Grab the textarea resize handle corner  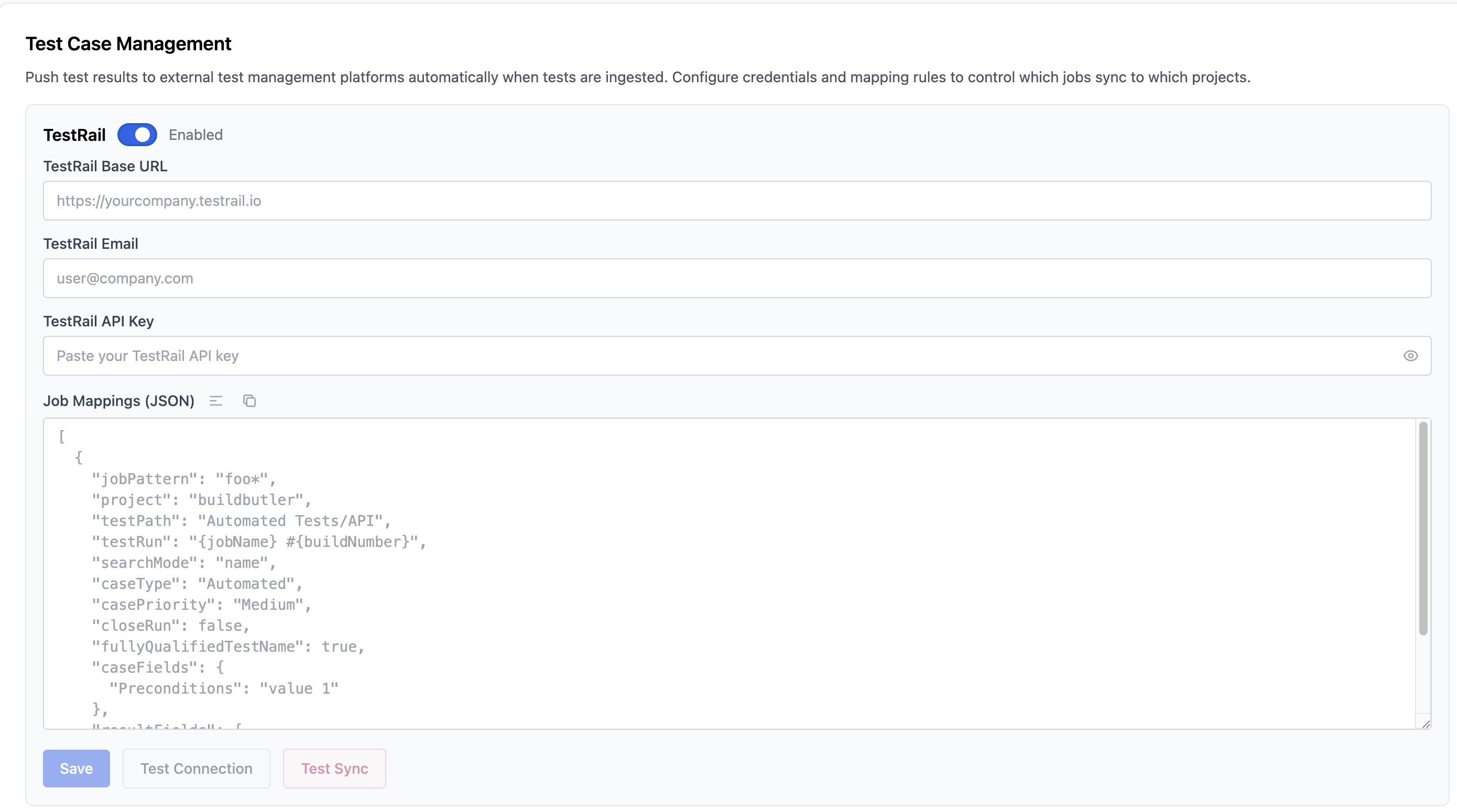1426,724
